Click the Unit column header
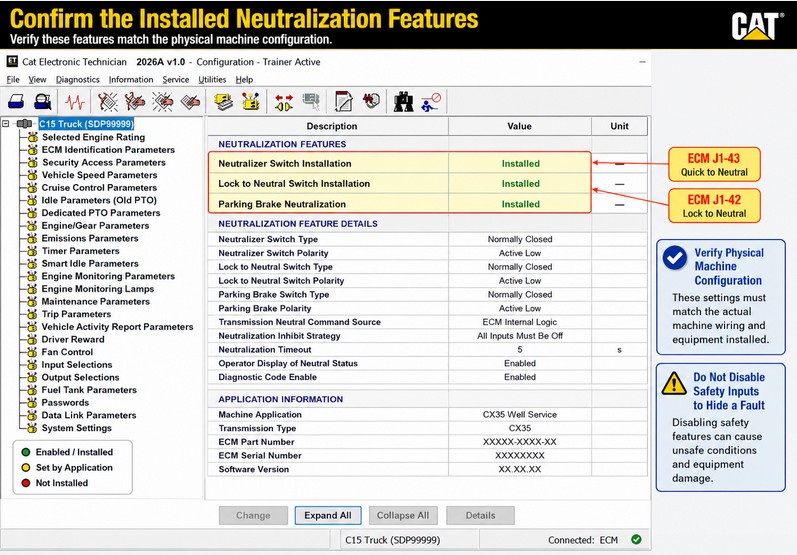The width and height of the screenshot is (797, 555). [619, 126]
